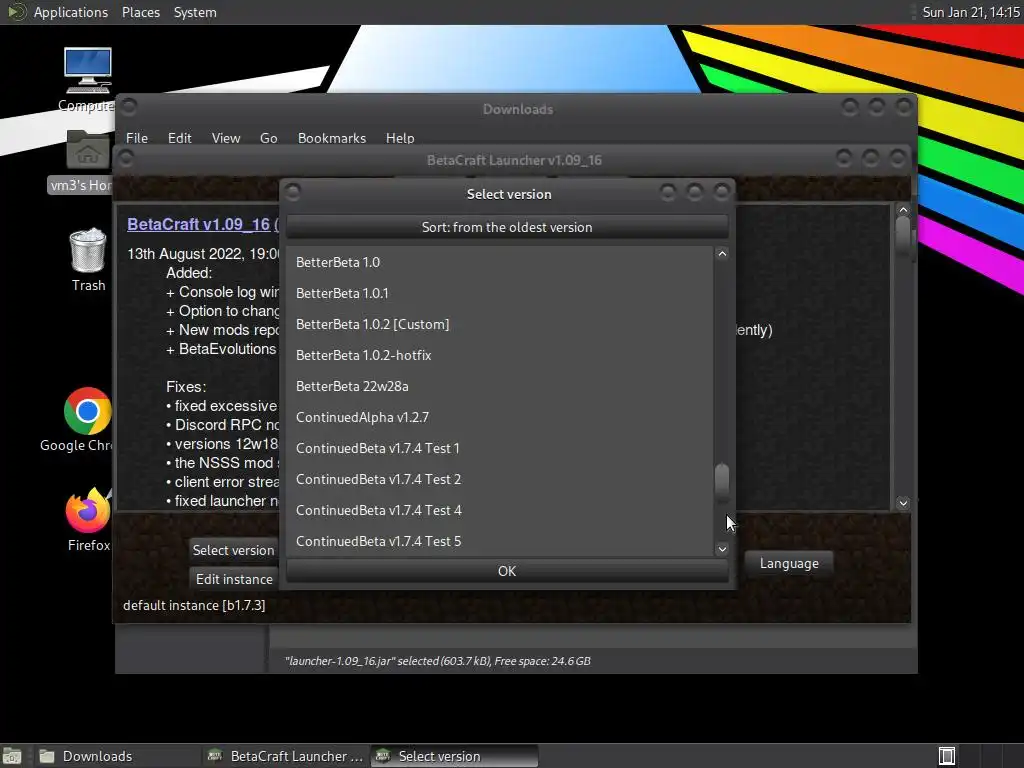Open the Places menu

point(140,12)
